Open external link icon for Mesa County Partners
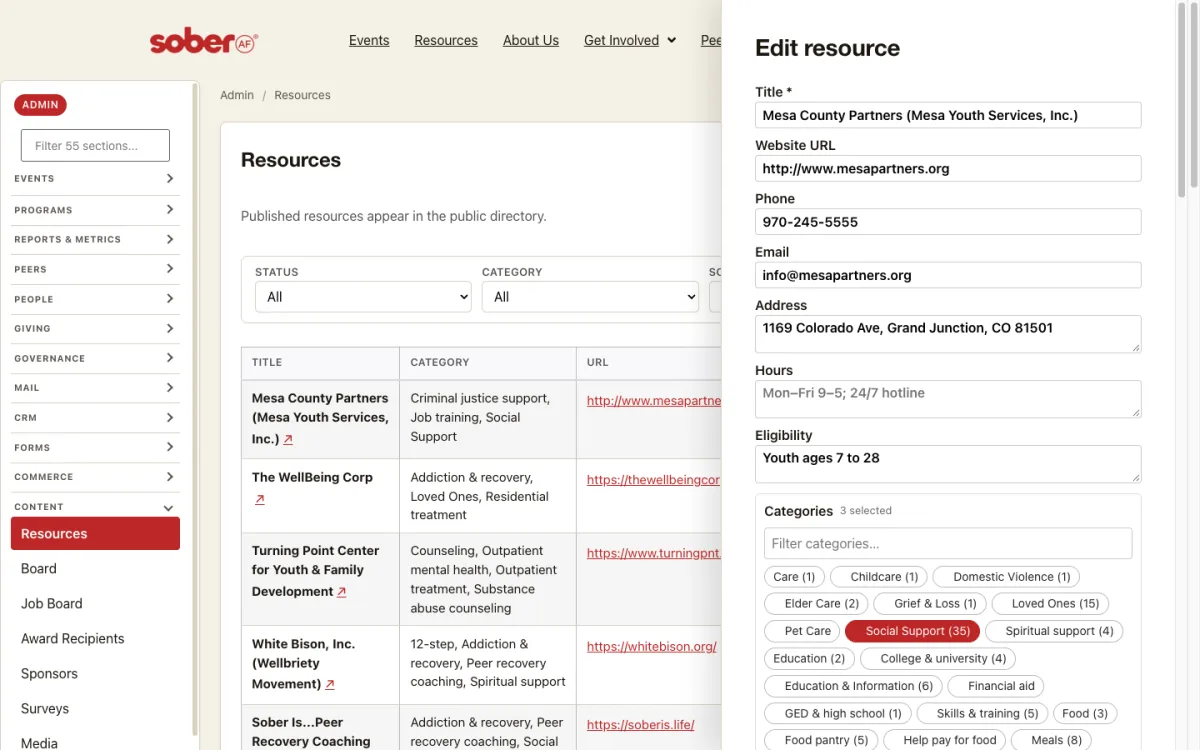This screenshot has width=1200, height=750. click(x=288, y=439)
